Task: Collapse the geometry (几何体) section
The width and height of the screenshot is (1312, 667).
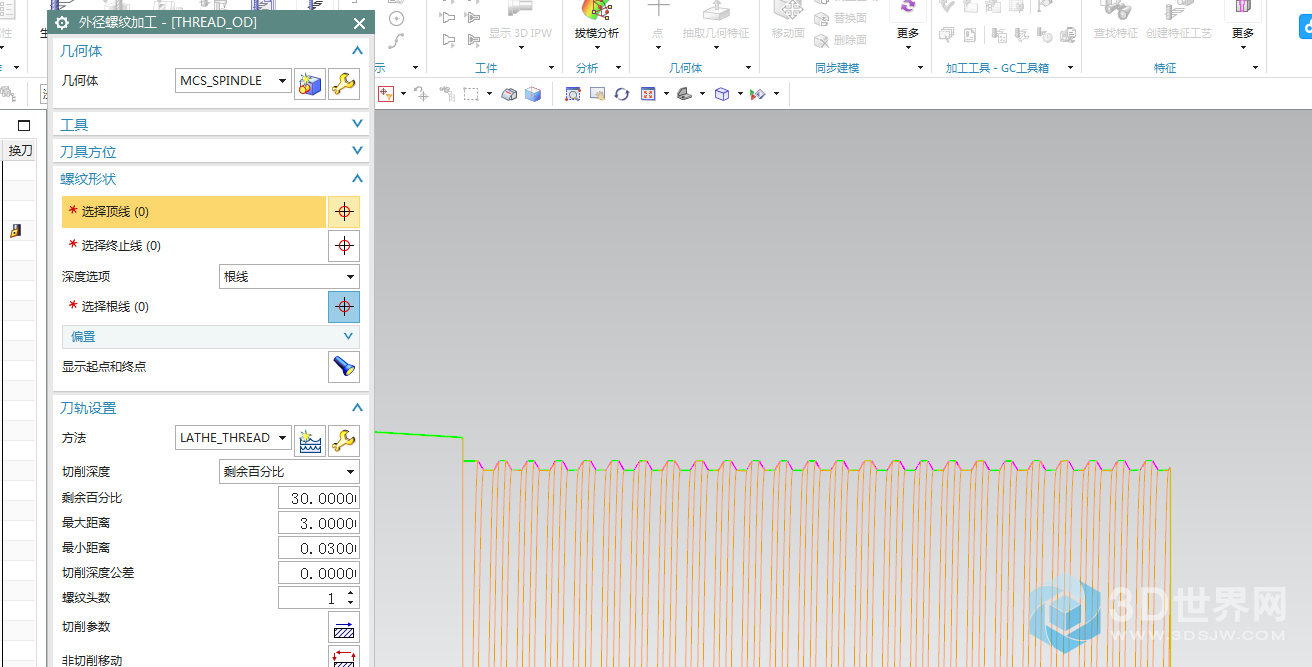Action: coord(357,51)
